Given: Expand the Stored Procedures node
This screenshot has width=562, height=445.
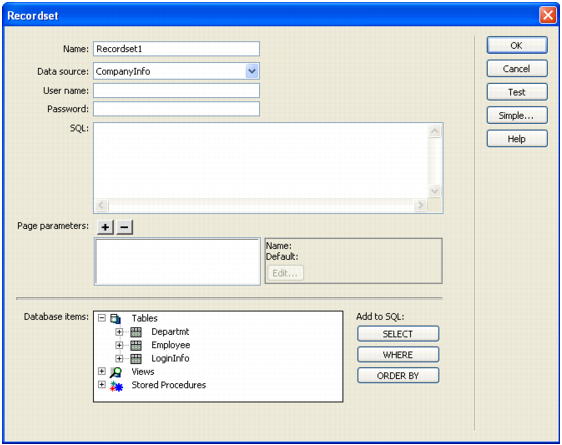Looking at the screenshot, I should point(102,384).
